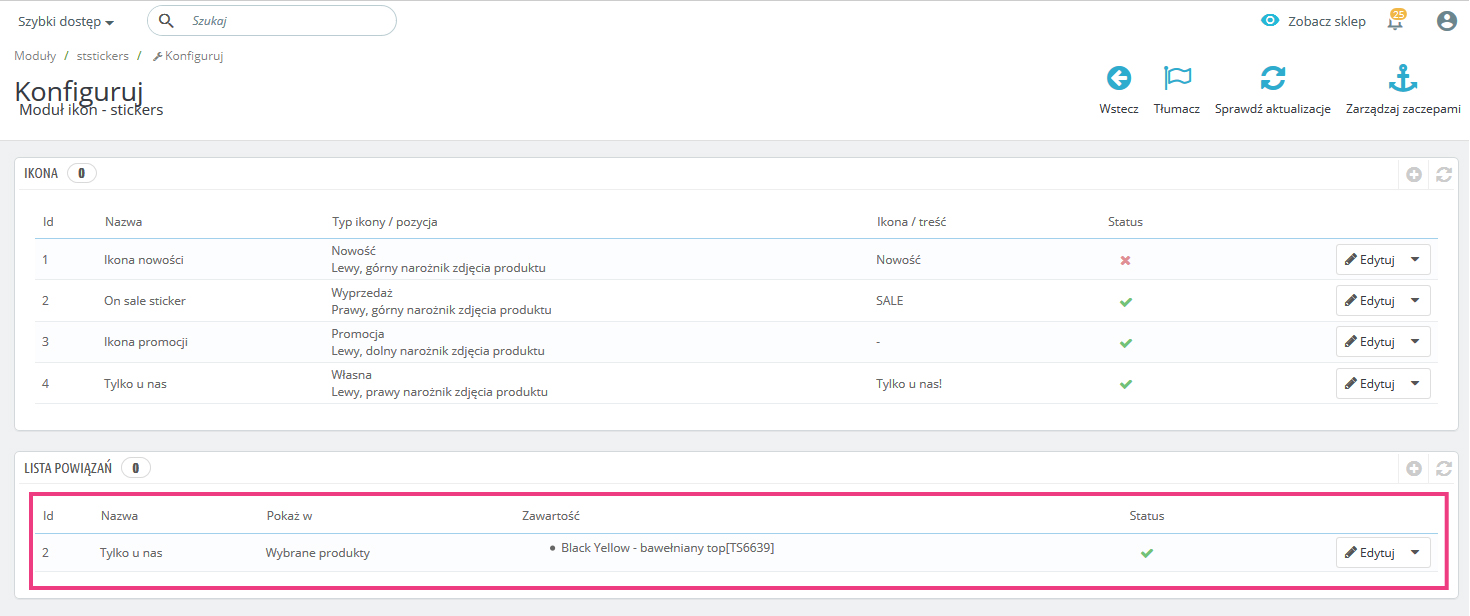This screenshot has height=616, width=1470.
Task: Add new icon via plus in IKONA panel
Action: (1414, 174)
